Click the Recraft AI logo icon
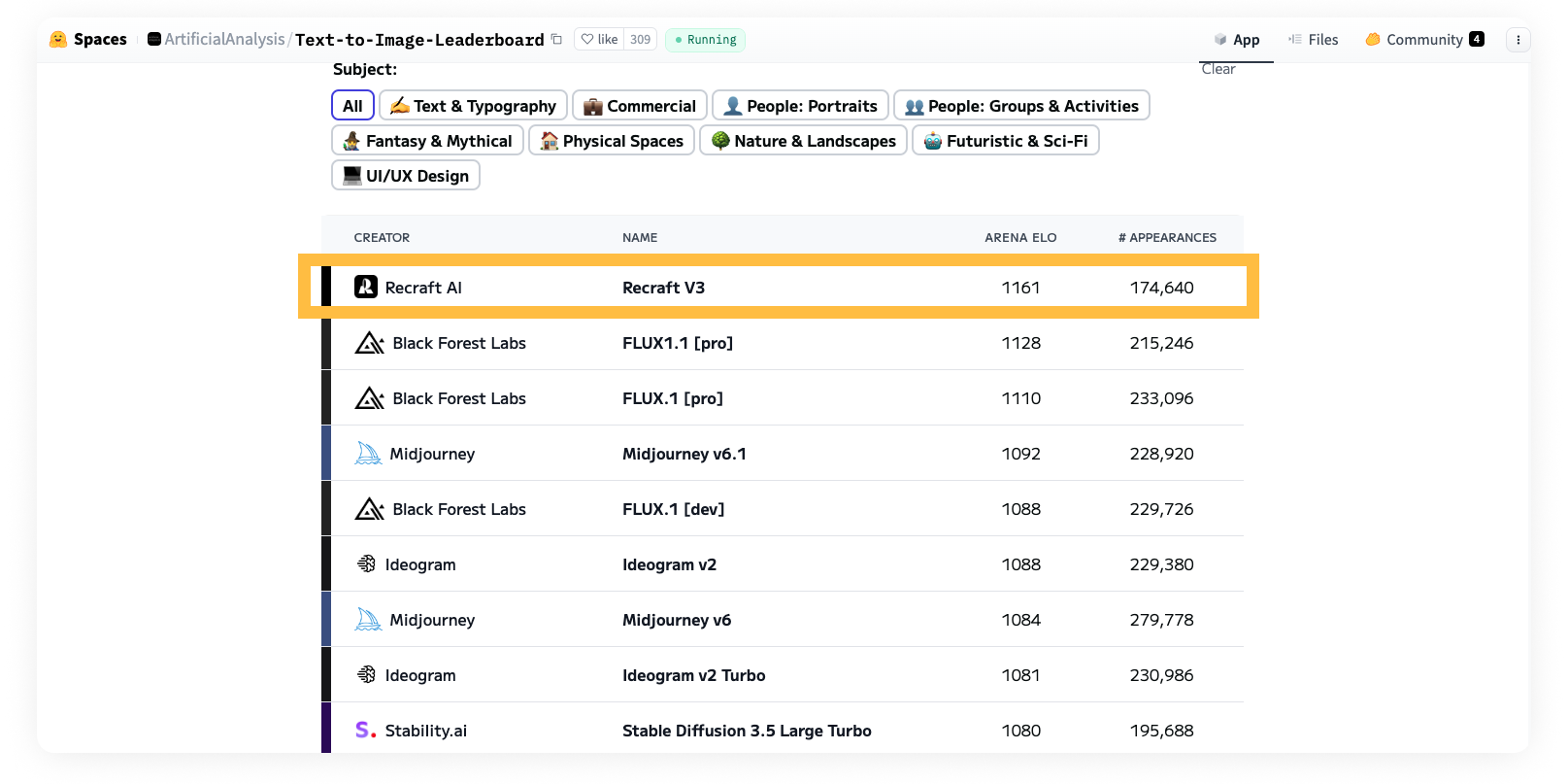The image size is (1568, 784). click(366, 287)
